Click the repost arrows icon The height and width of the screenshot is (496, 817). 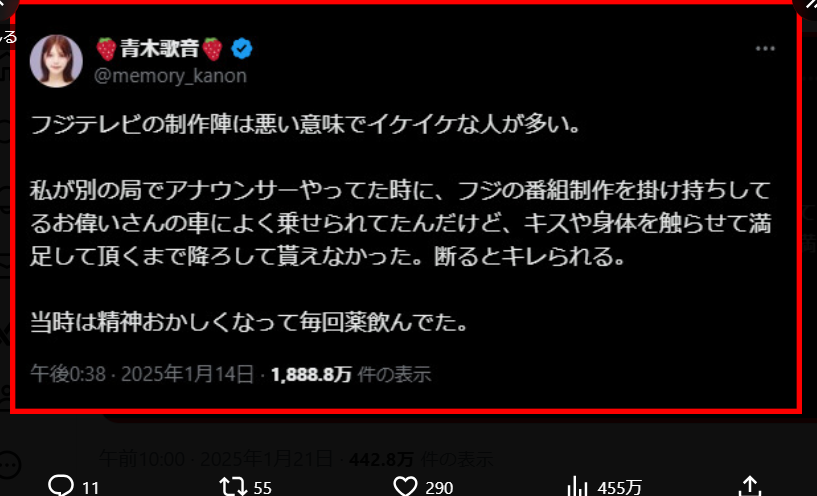pyautogui.click(x=232, y=487)
